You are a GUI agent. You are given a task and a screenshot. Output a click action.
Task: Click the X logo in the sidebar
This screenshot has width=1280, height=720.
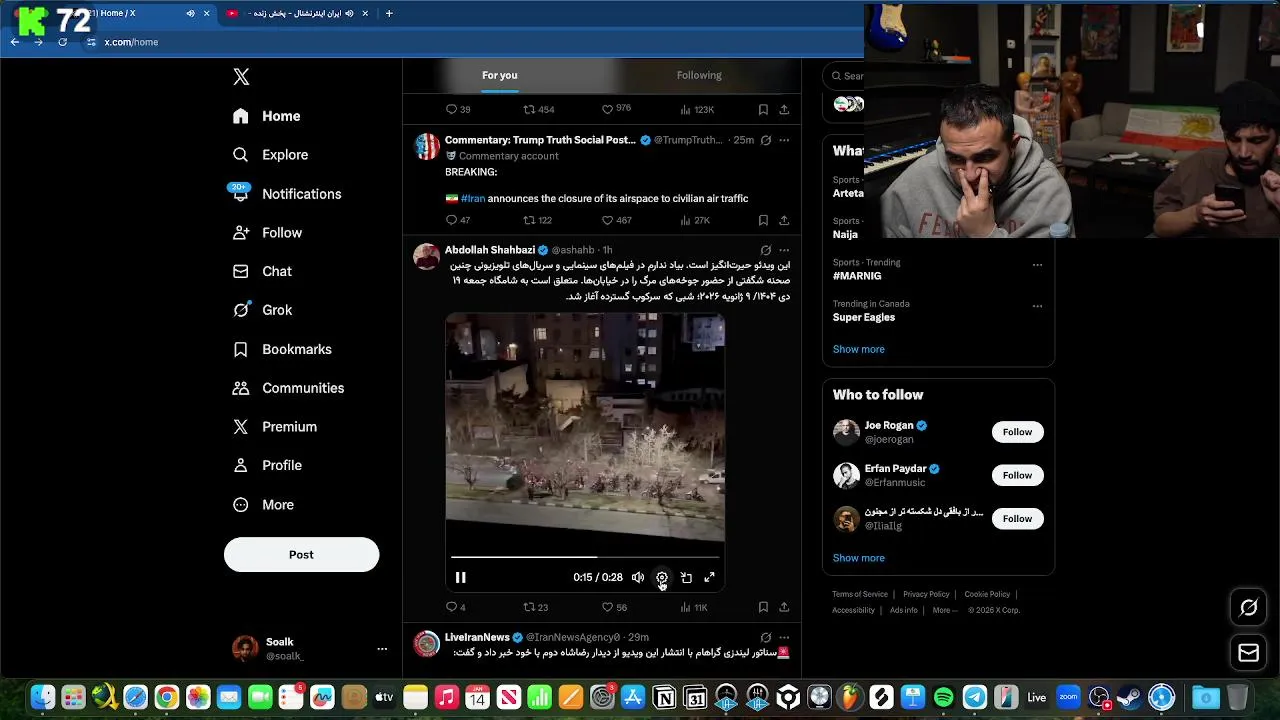point(241,77)
